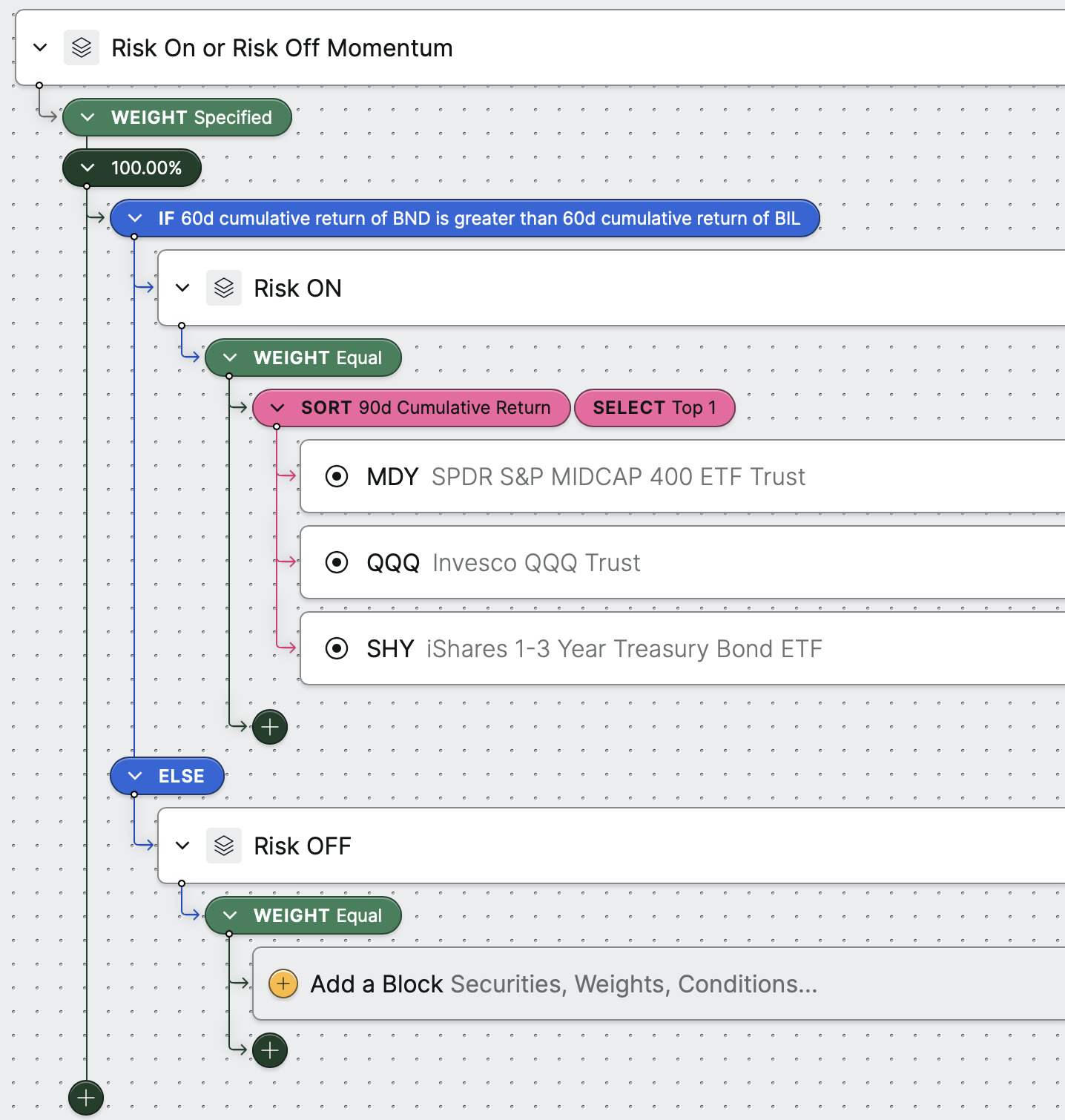Collapse the SORT 90d Cumulative Return block
Image resolution: width=1065 pixels, height=1120 pixels.
click(277, 408)
